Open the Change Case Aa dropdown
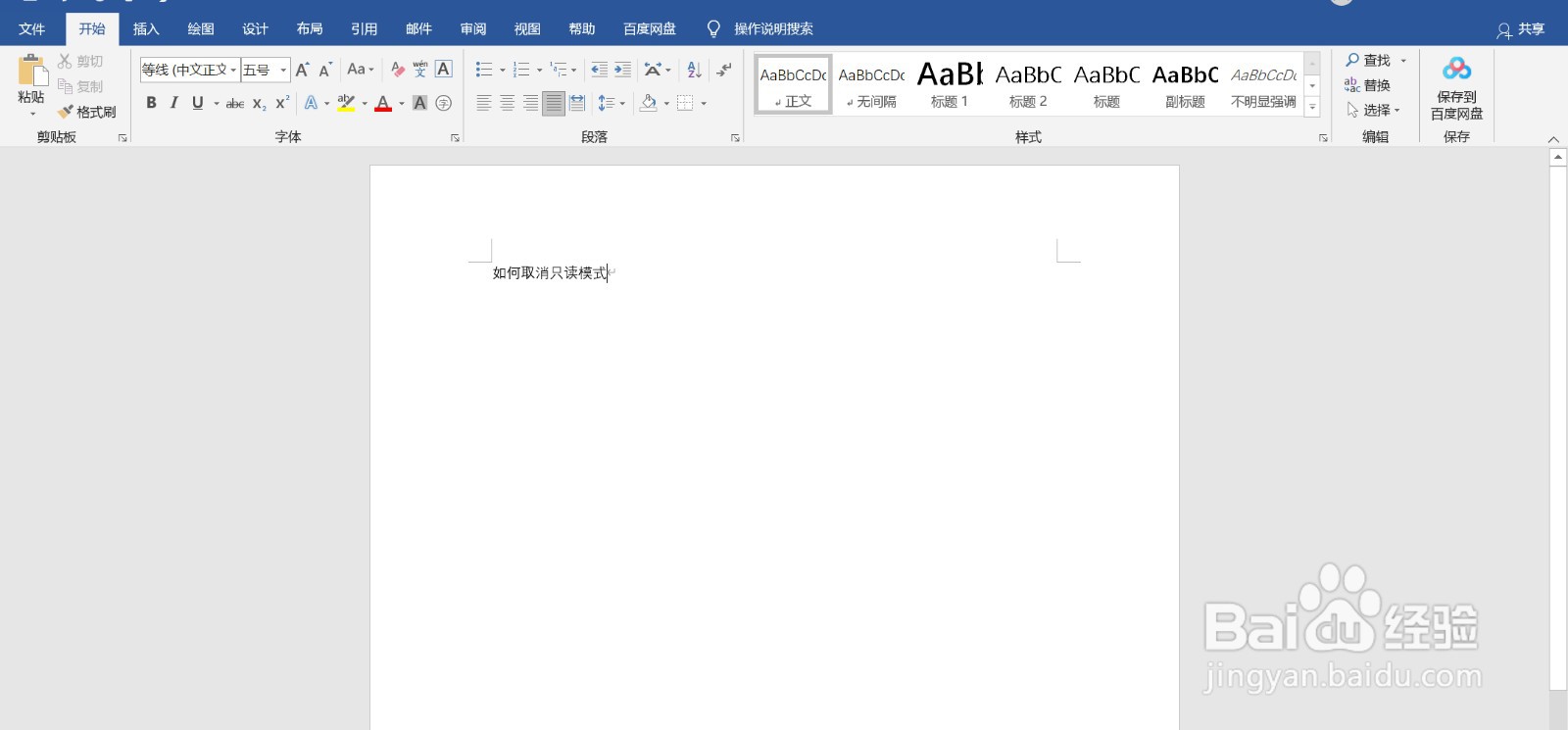This screenshot has width=1568, height=730. [x=361, y=70]
